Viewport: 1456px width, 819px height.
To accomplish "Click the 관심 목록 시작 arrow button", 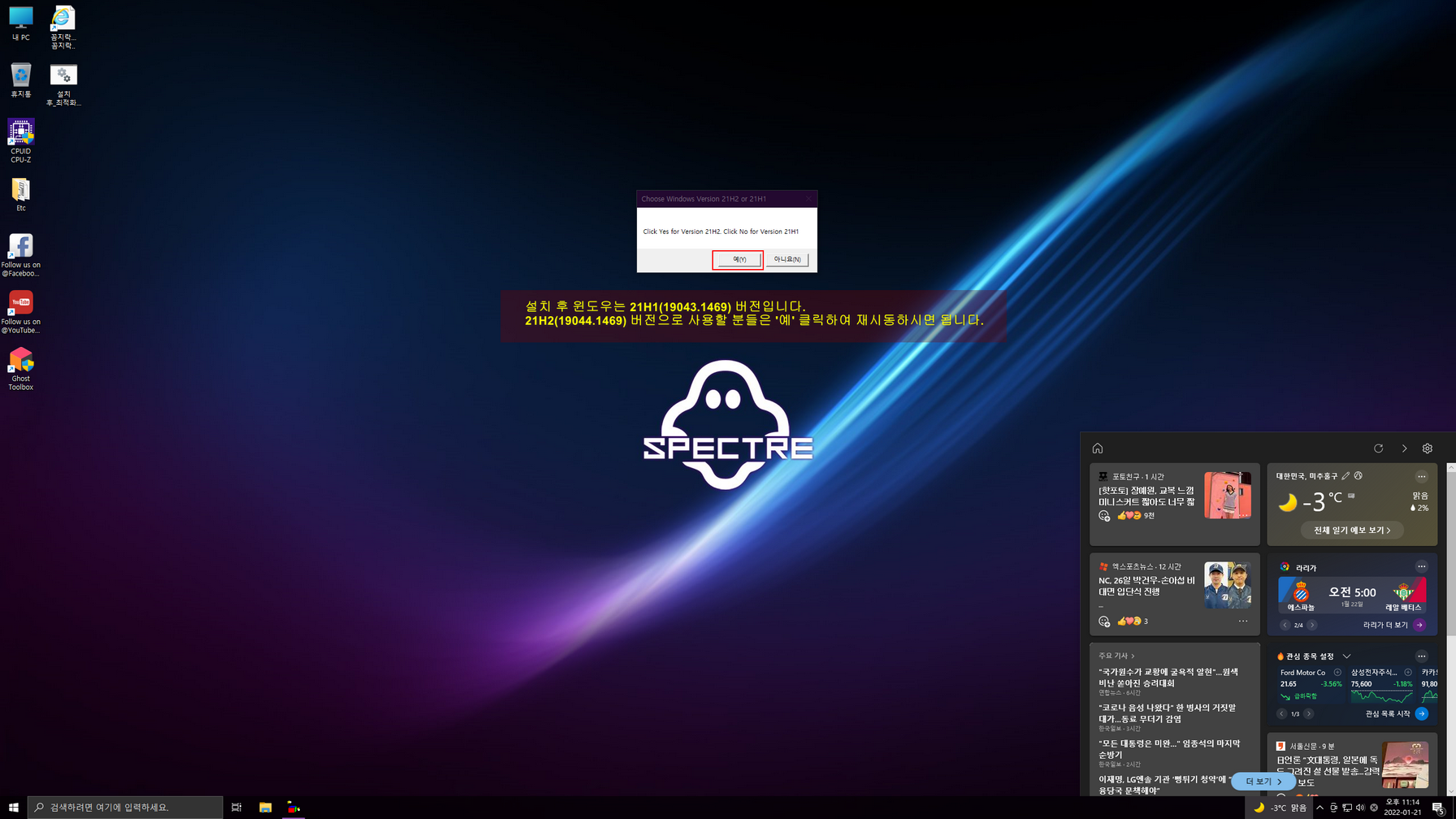I will [x=1421, y=713].
